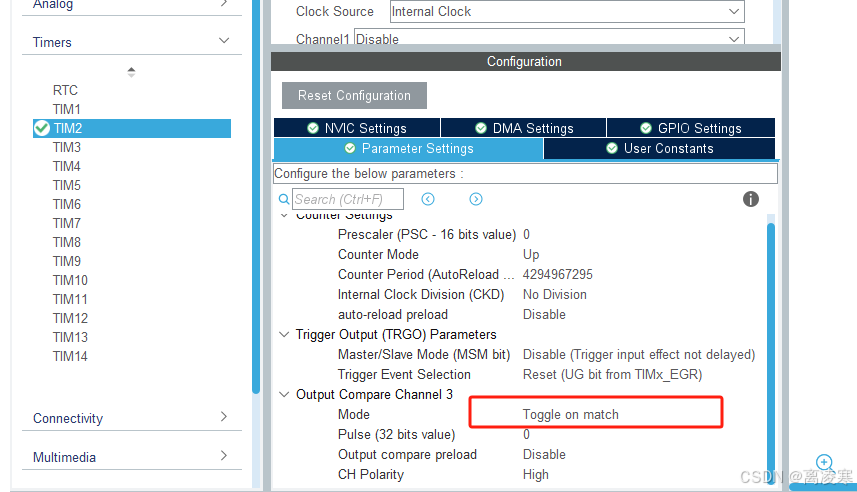The height and width of the screenshot is (492, 857).
Task: Select TIM7 in the timers list
Action: (x=67, y=224)
